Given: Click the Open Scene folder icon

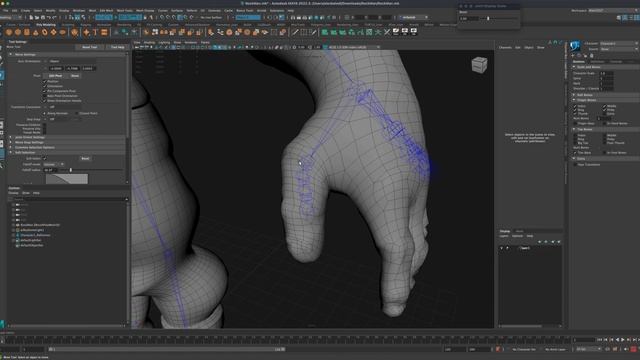Looking at the screenshot, I should point(37,18).
